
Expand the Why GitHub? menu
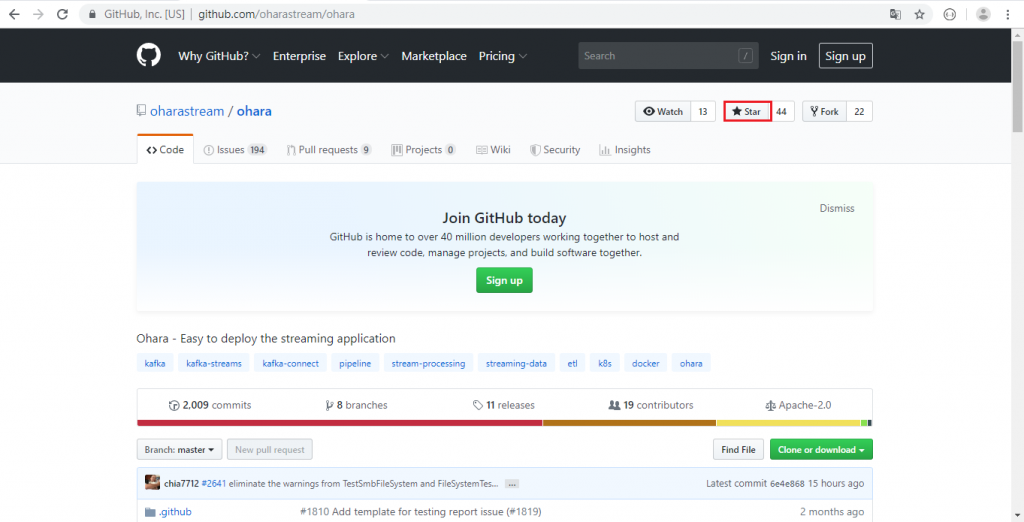(x=219, y=56)
